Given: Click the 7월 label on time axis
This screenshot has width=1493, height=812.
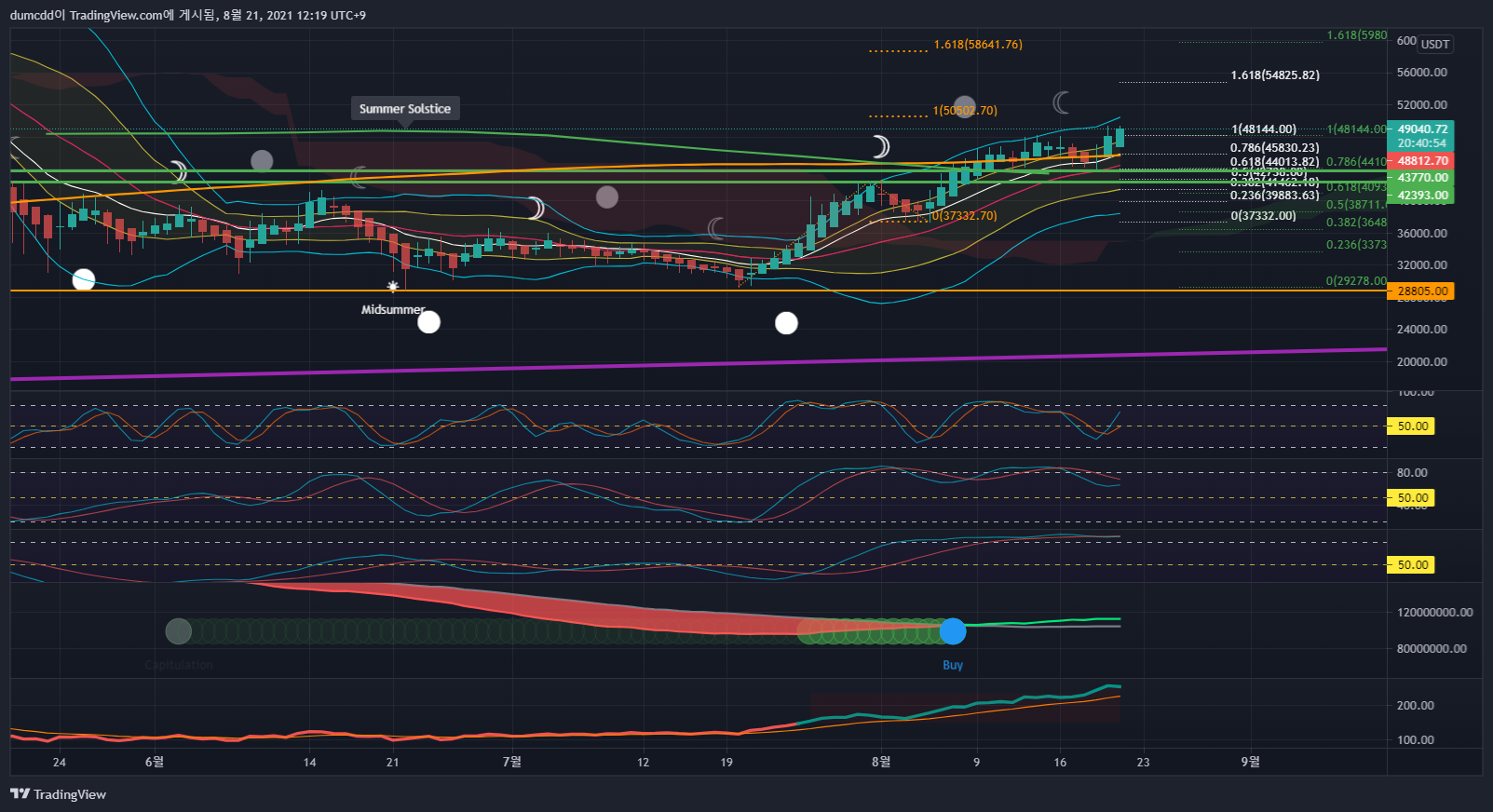Looking at the screenshot, I should pos(511,762).
